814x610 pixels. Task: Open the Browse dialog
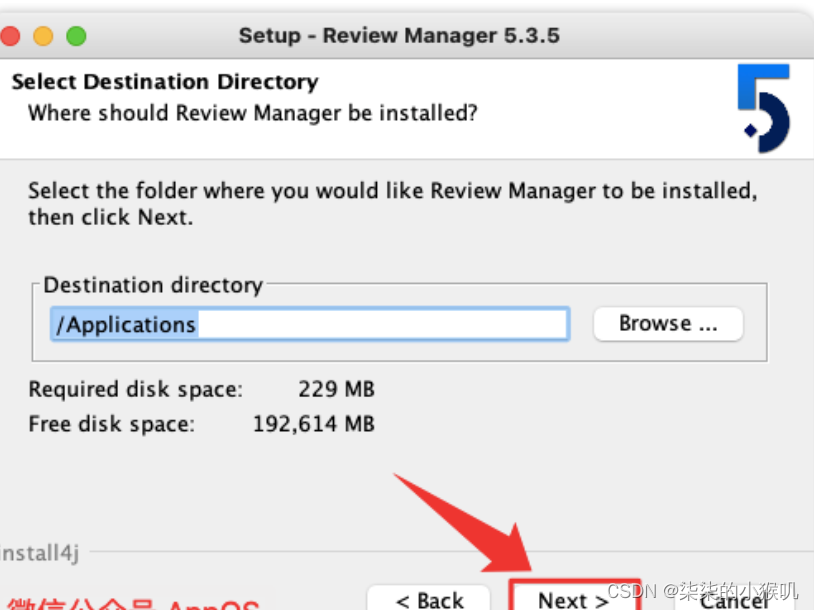coord(667,323)
